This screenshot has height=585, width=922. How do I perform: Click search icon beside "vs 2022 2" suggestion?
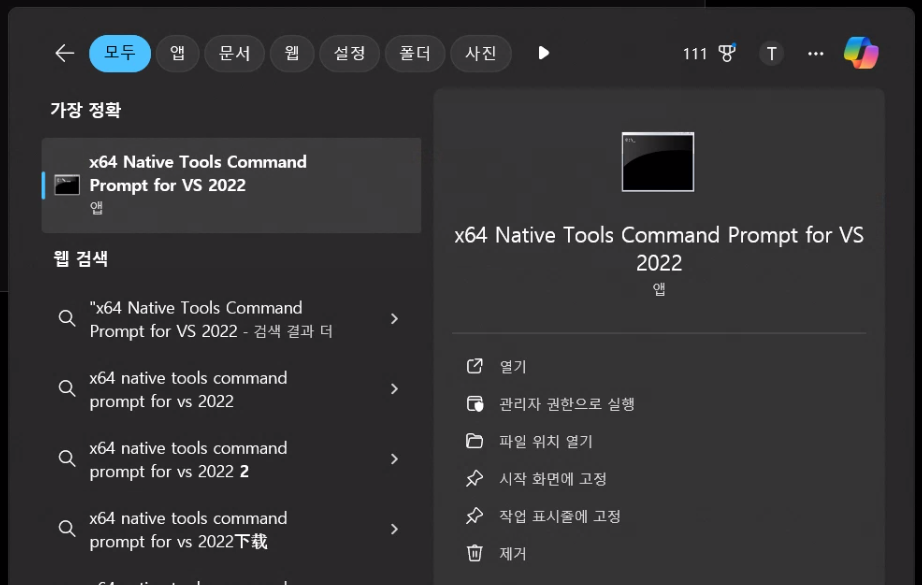point(67,459)
